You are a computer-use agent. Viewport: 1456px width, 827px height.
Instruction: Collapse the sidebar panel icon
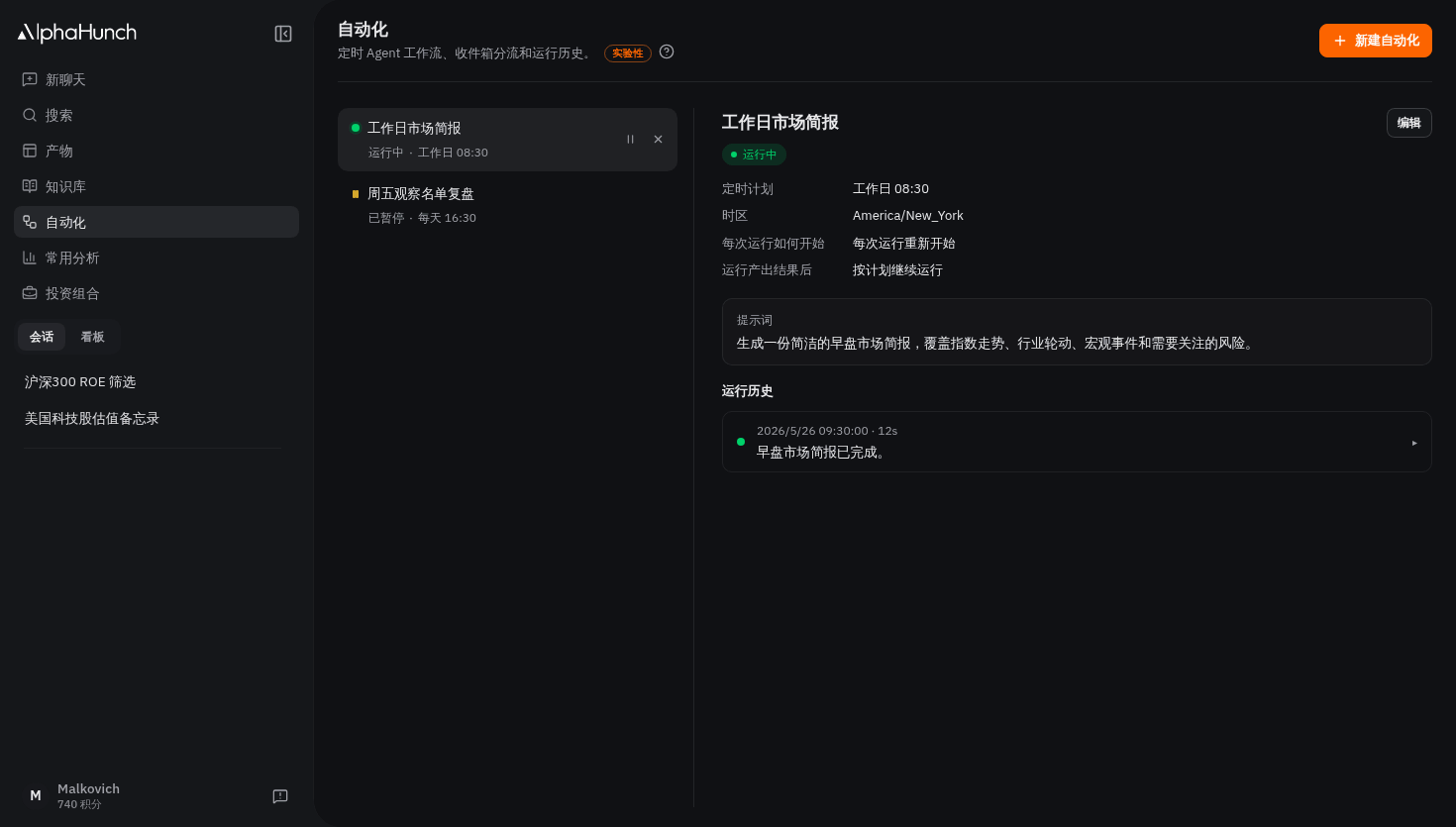[x=283, y=34]
